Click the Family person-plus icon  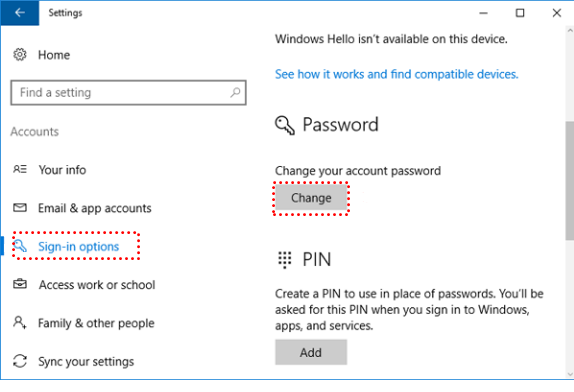click(x=20, y=323)
